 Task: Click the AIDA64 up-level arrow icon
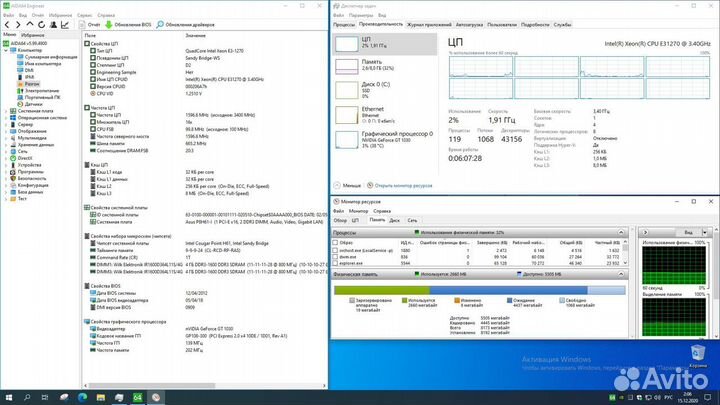click(30, 25)
